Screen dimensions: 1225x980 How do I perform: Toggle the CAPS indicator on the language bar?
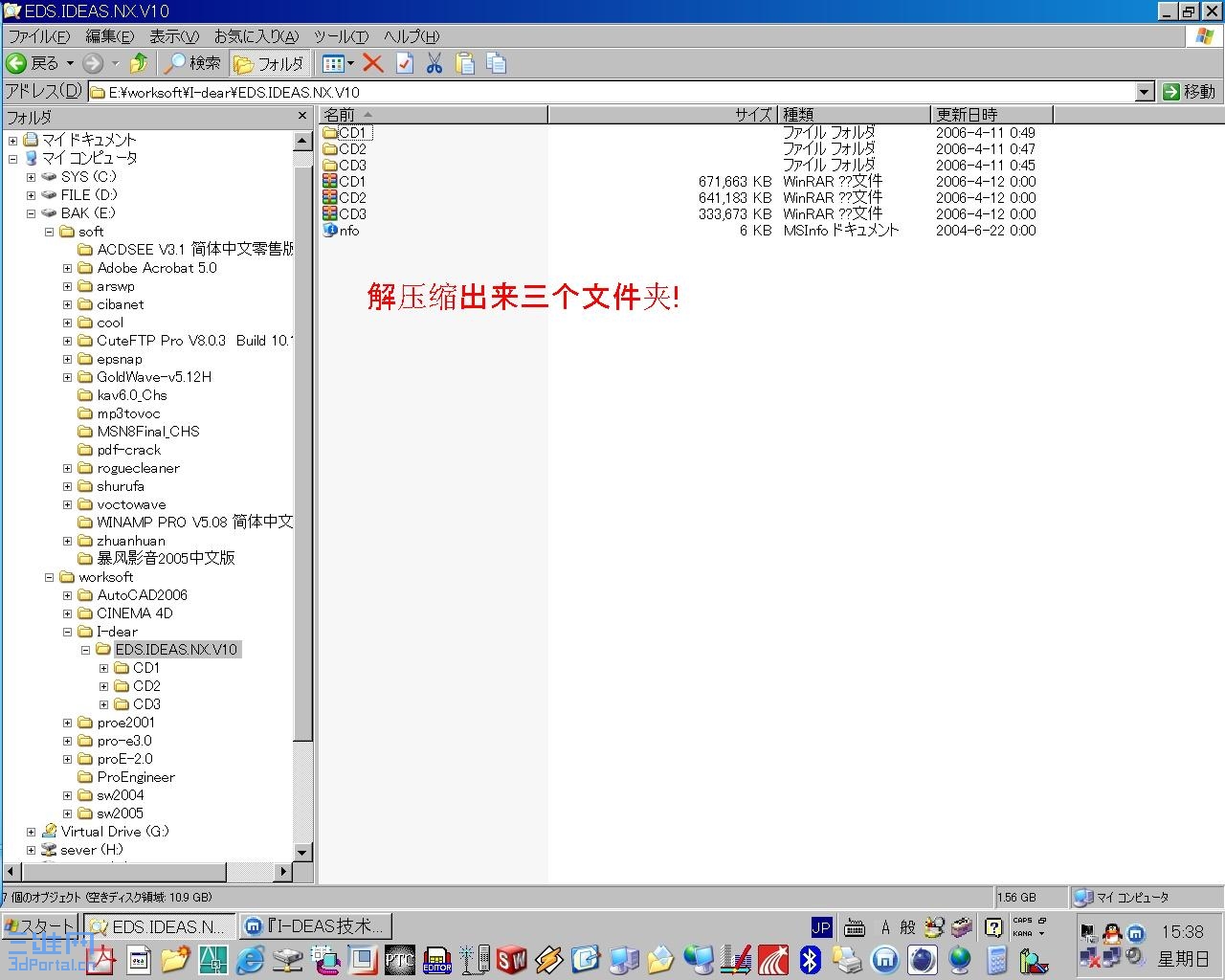coord(1023,921)
